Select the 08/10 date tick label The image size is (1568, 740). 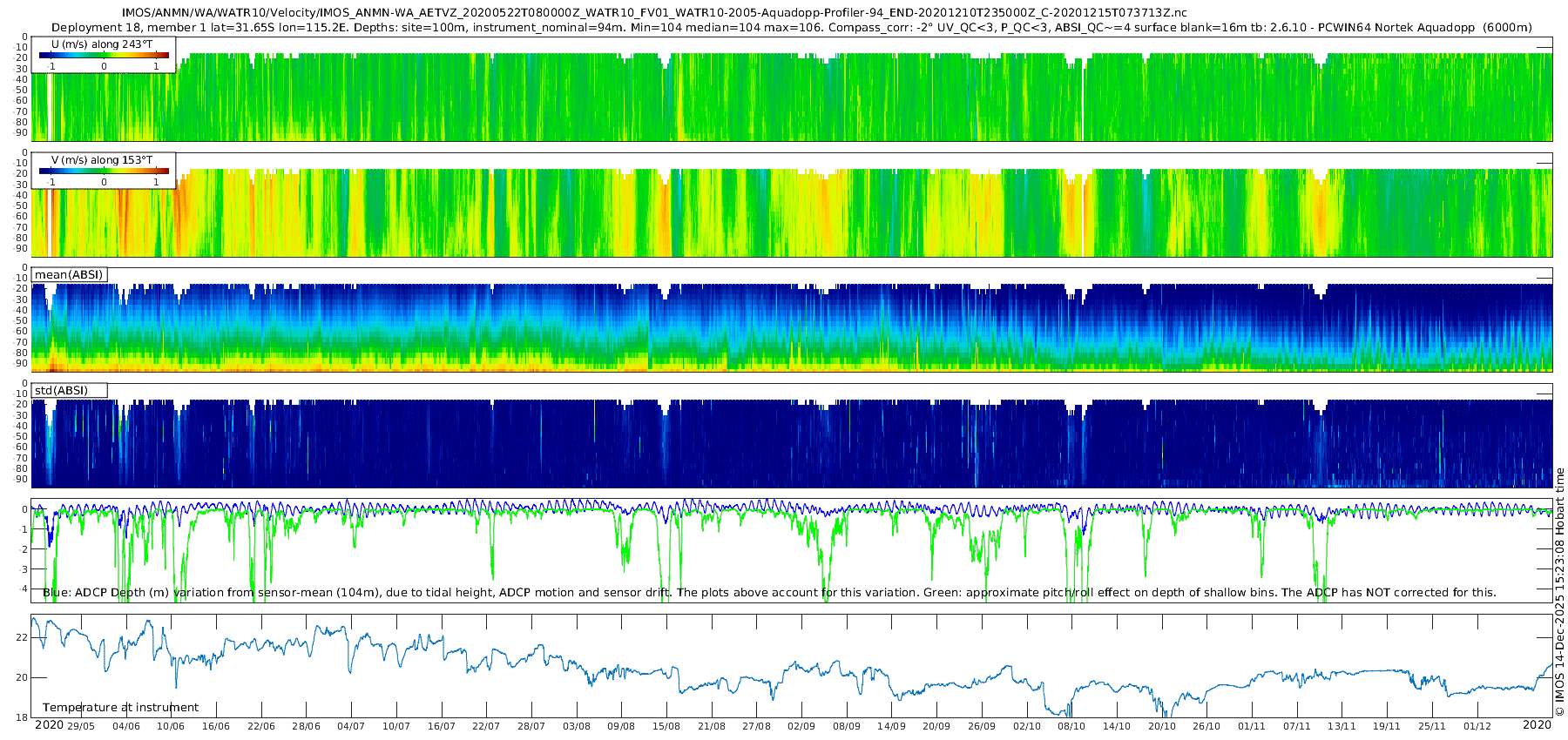1071,726
